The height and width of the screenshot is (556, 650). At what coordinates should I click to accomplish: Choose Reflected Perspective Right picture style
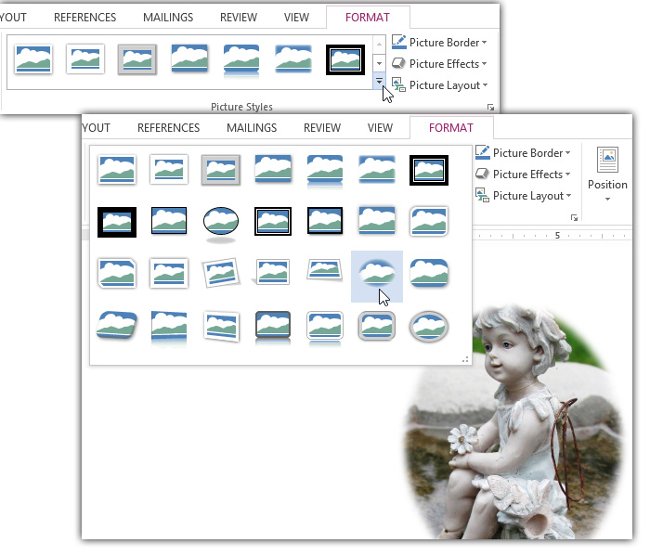[x=169, y=328]
